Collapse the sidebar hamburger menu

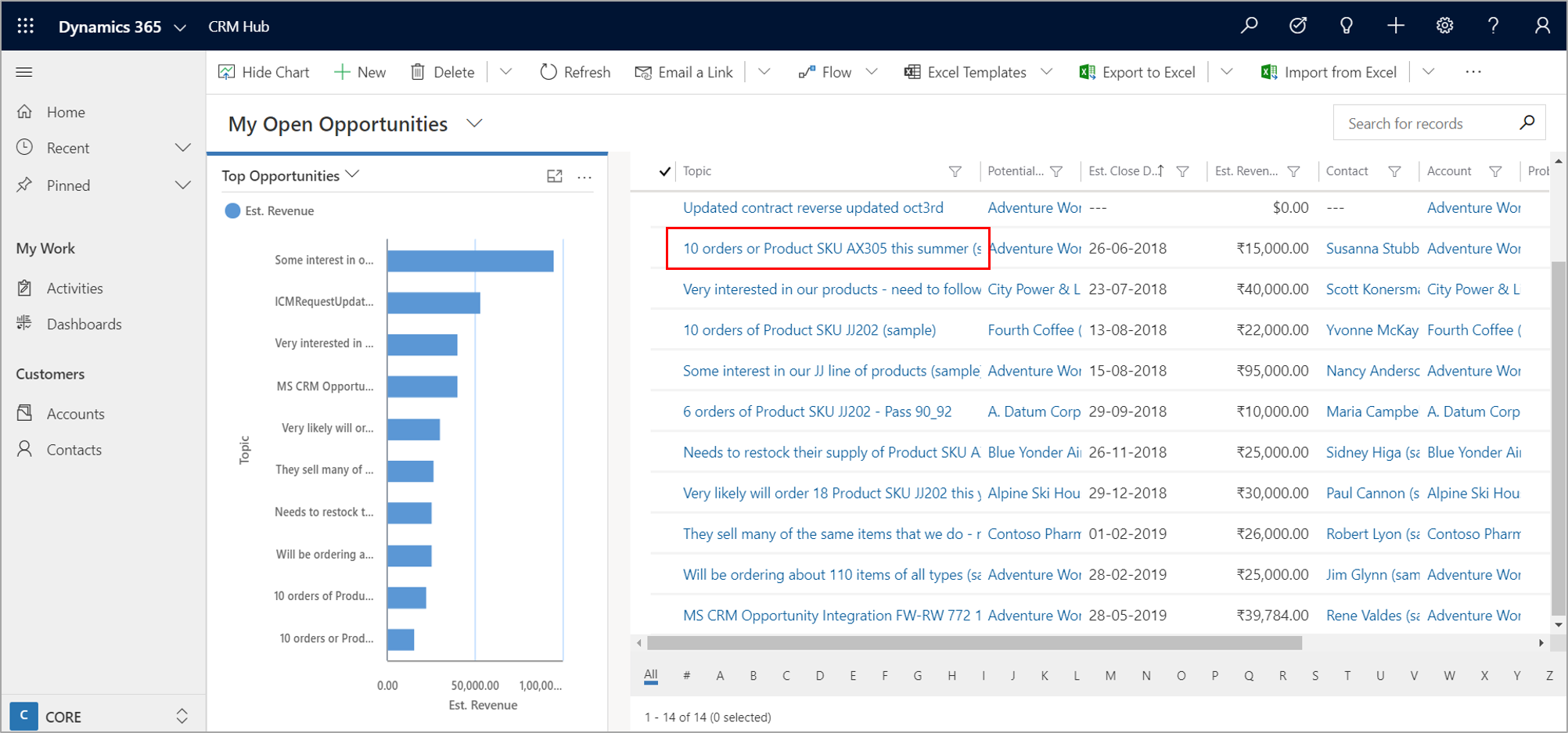(24, 72)
